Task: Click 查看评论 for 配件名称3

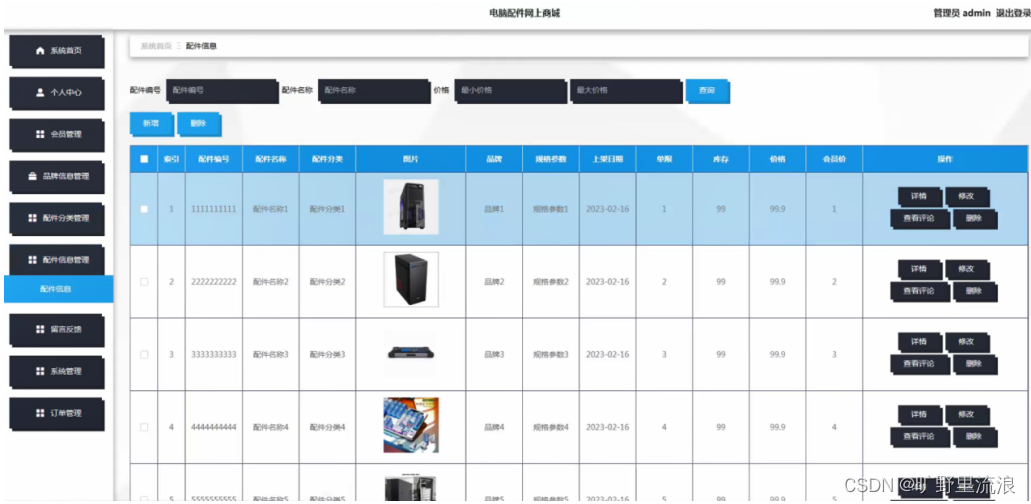Action: pos(919,365)
